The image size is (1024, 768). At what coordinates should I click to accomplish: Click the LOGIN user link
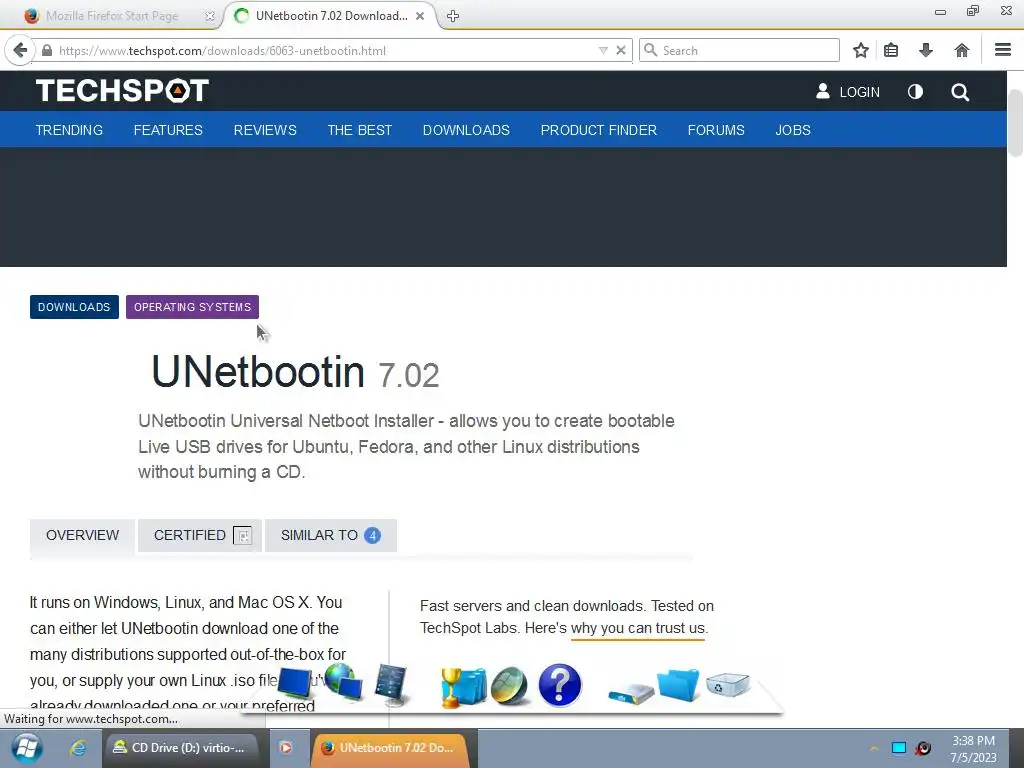pos(848,92)
